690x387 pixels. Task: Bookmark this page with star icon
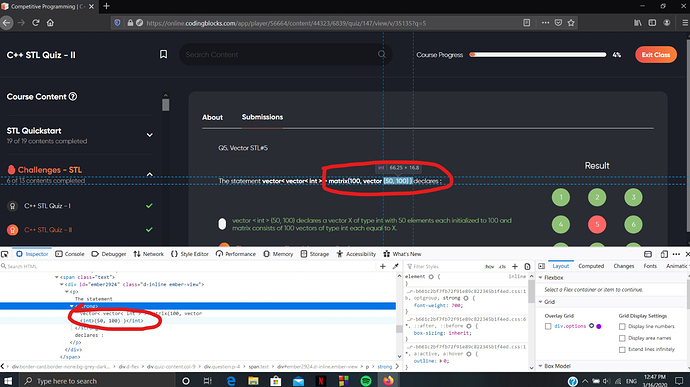pyautogui.click(x=571, y=23)
